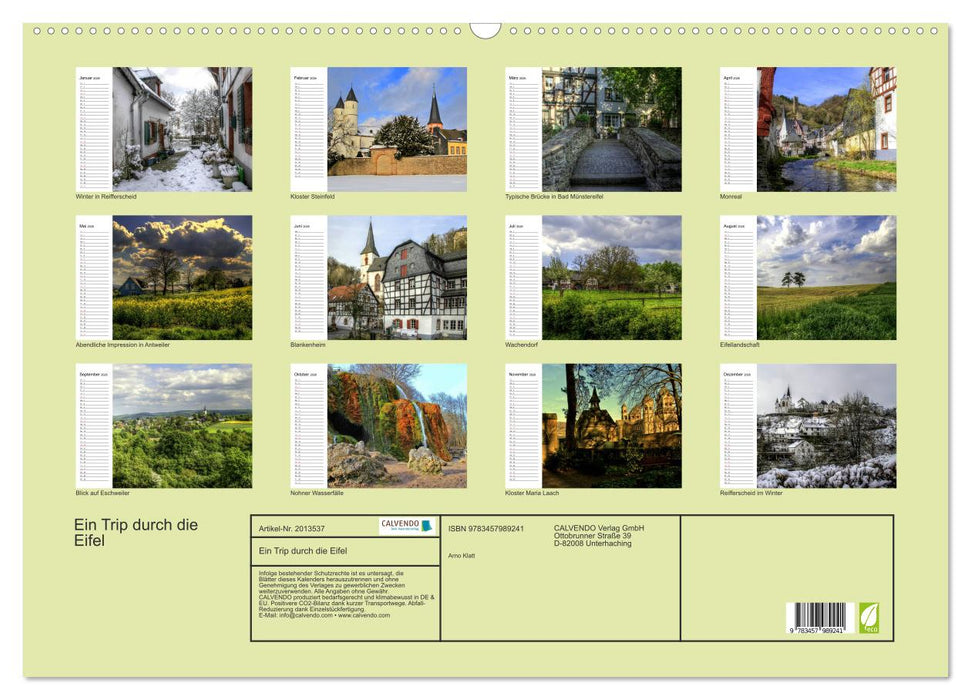Open the Wachendorf meadow photo
The height and width of the screenshot is (700, 971).
611,278
